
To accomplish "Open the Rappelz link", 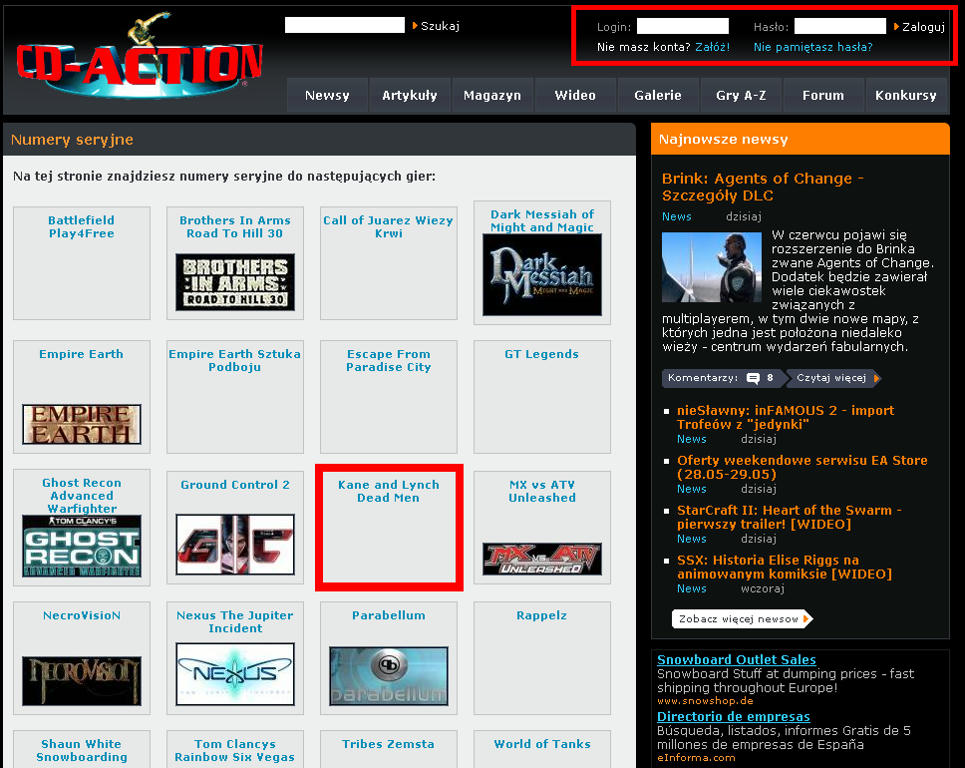I will [542, 615].
